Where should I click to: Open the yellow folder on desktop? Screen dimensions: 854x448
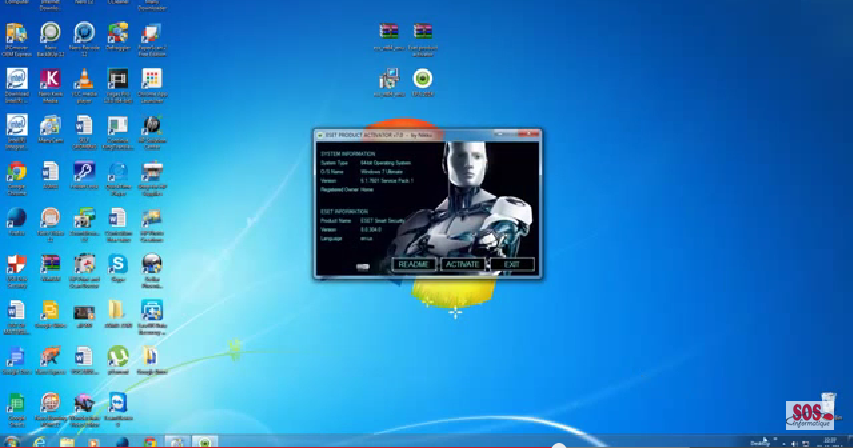tap(118, 311)
